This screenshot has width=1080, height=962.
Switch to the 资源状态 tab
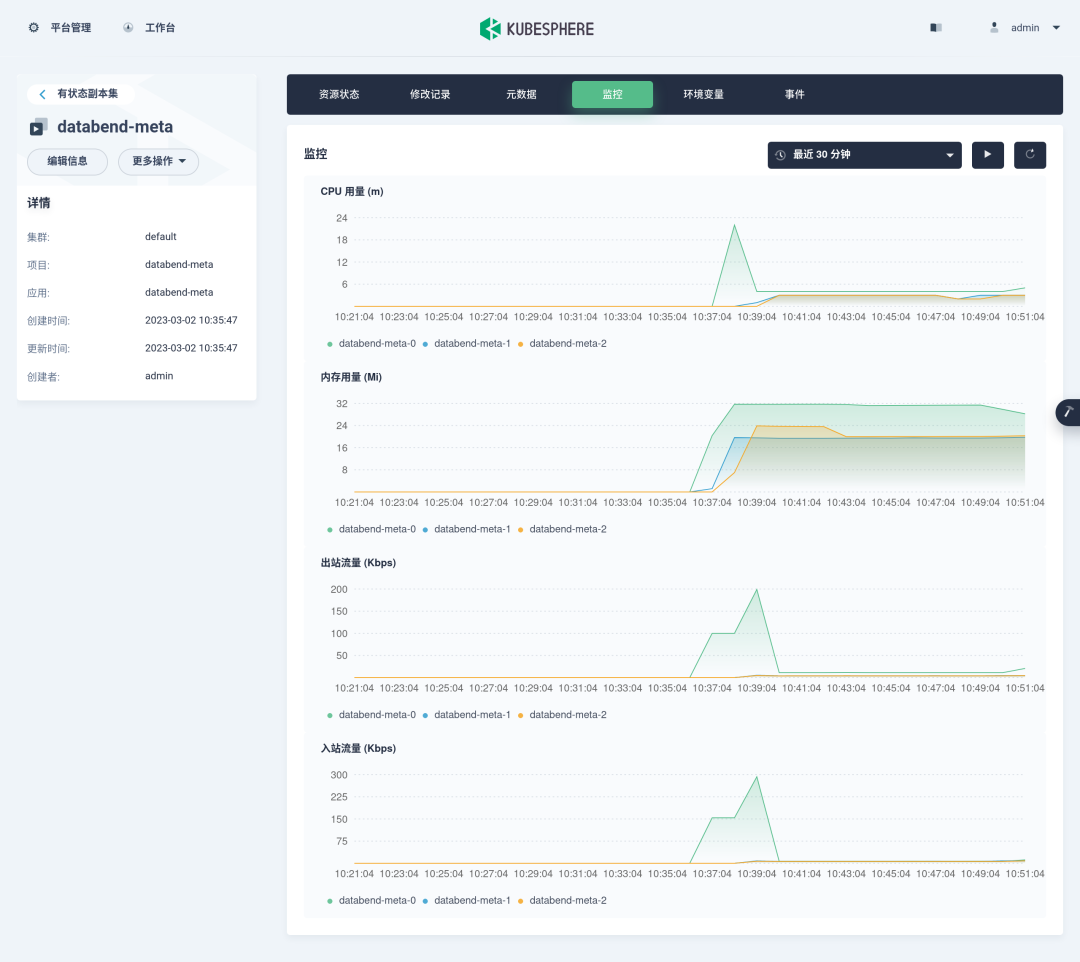(x=339, y=95)
